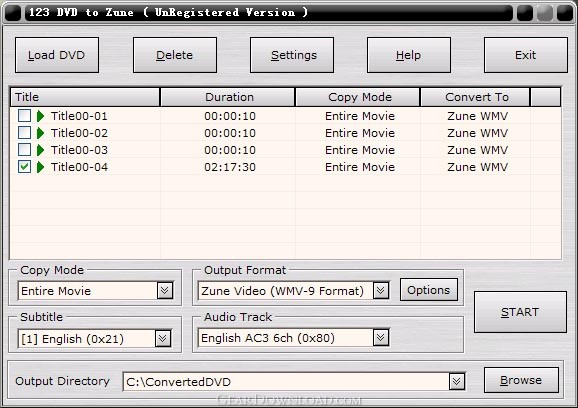Click the green play icon for Title00-01
The image size is (578, 408).
point(40,116)
